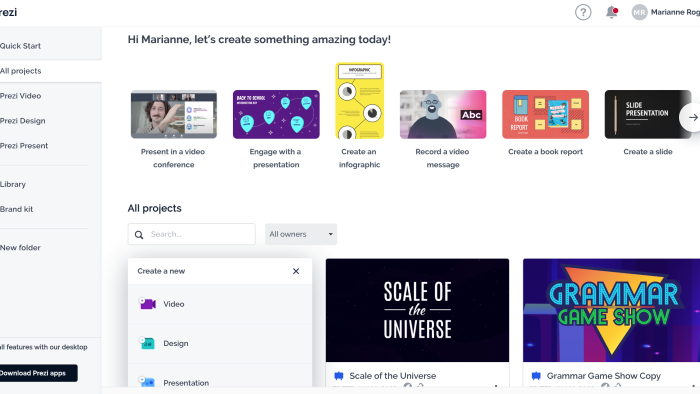The image size is (700, 394).
Task: Open the Library sidebar section
Action: pos(13,184)
